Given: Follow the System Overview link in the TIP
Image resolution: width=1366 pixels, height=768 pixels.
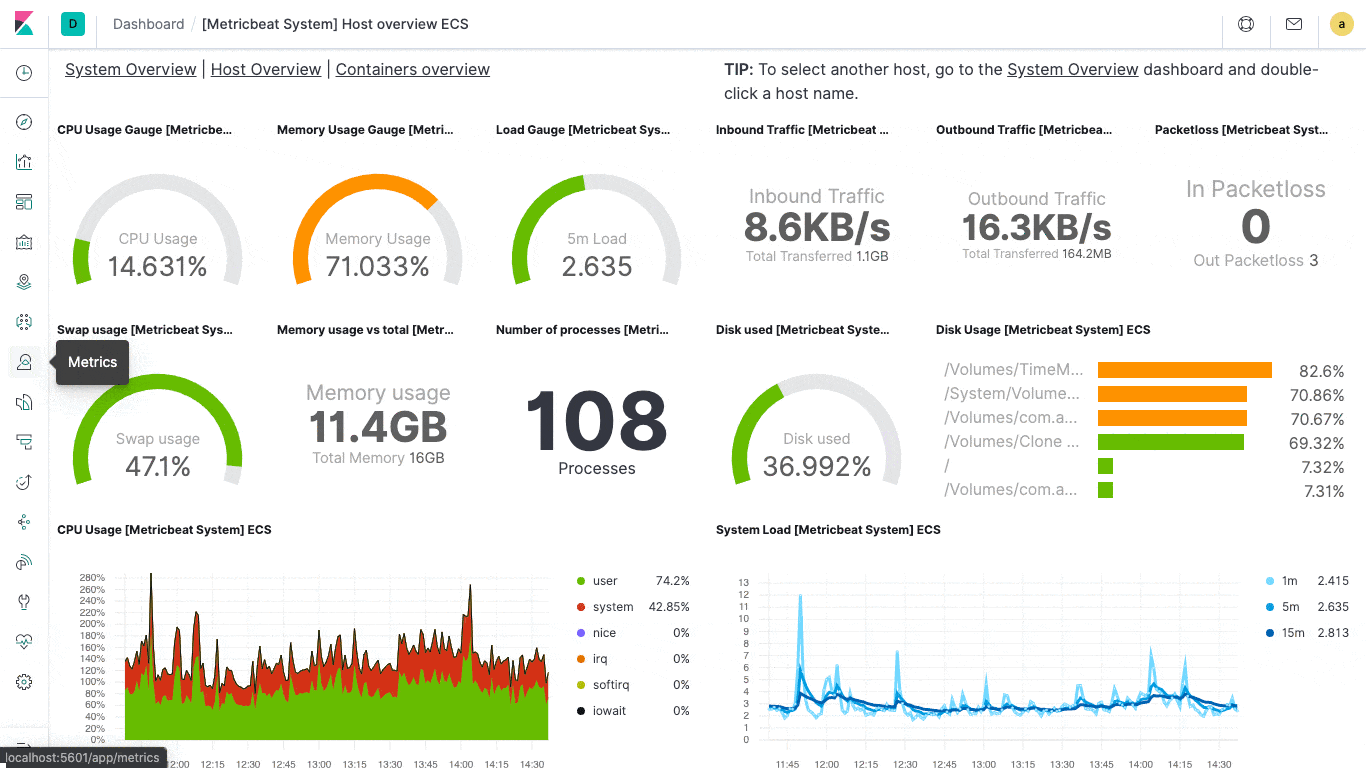Looking at the screenshot, I should (x=1073, y=69).
